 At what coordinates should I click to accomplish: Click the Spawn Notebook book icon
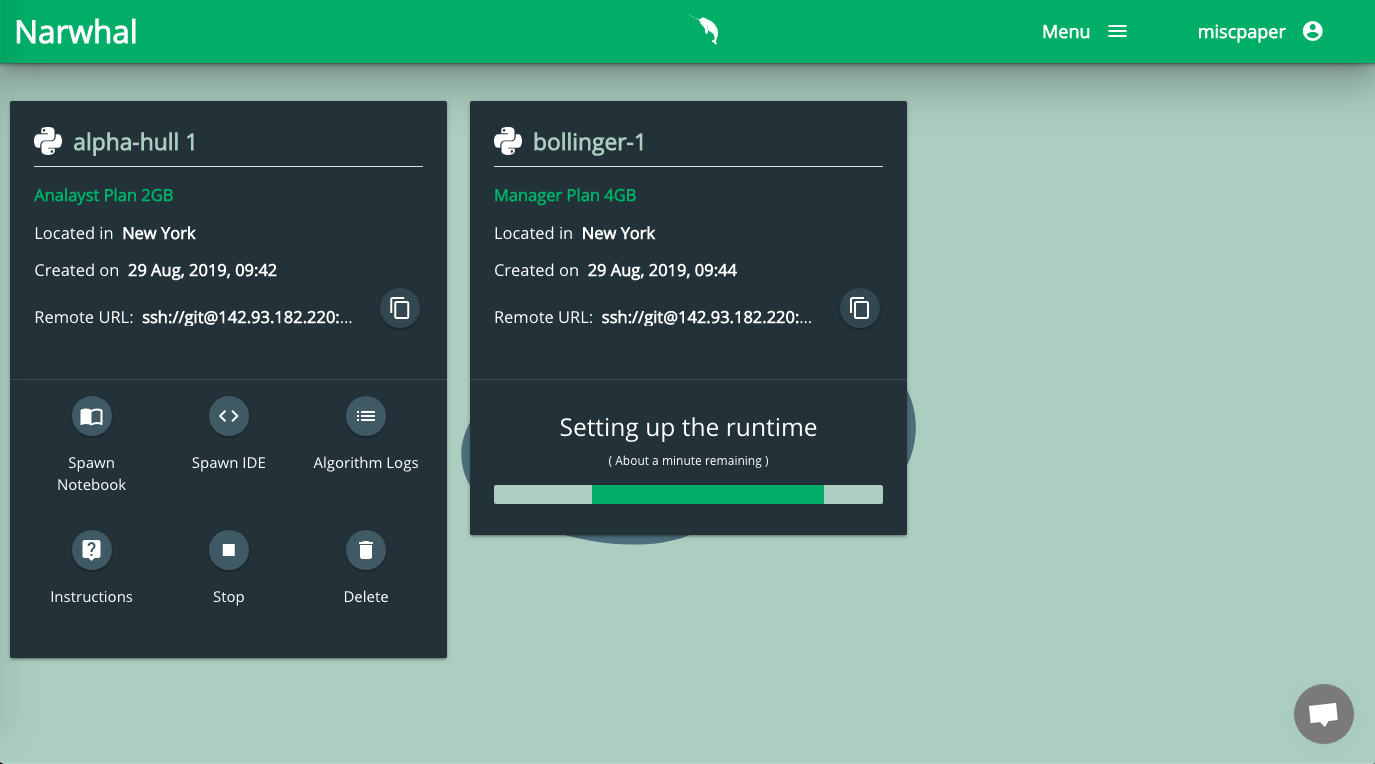coord(91,416)
